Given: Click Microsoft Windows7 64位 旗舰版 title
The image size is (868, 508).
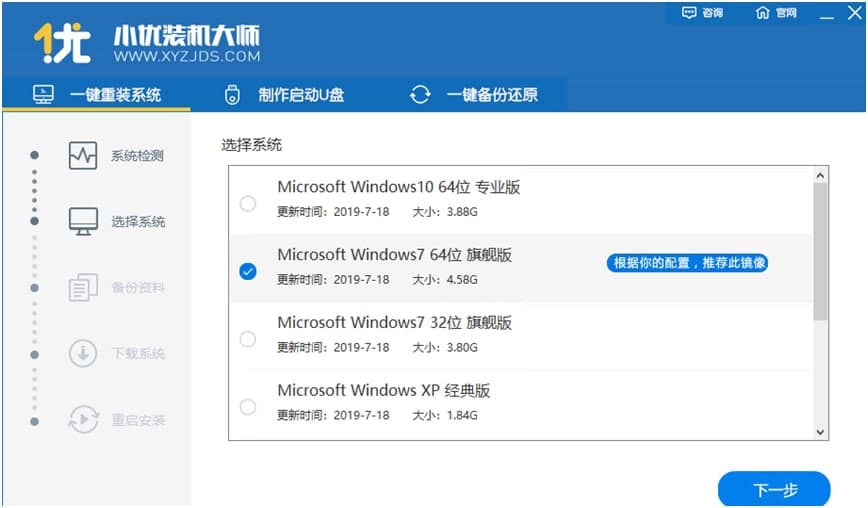Looking at the screenshot, I should [x=394, y=255].
